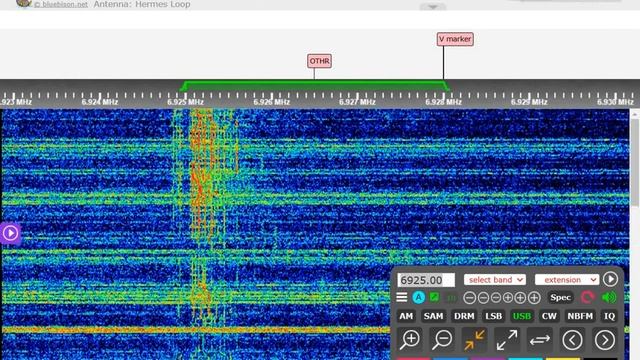Click the green passband bar on frequency scale

pyautogui.click(x=315, y=85)
